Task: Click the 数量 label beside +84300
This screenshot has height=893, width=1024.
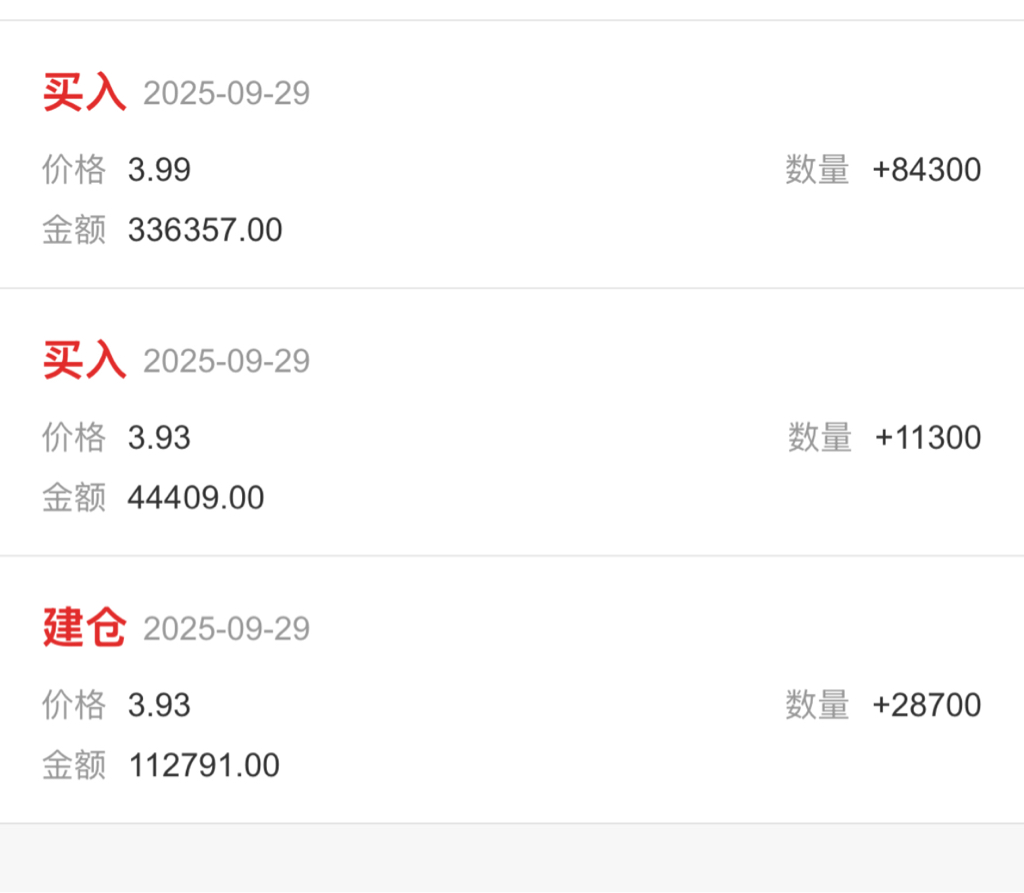Action: (x=817, y=170)
